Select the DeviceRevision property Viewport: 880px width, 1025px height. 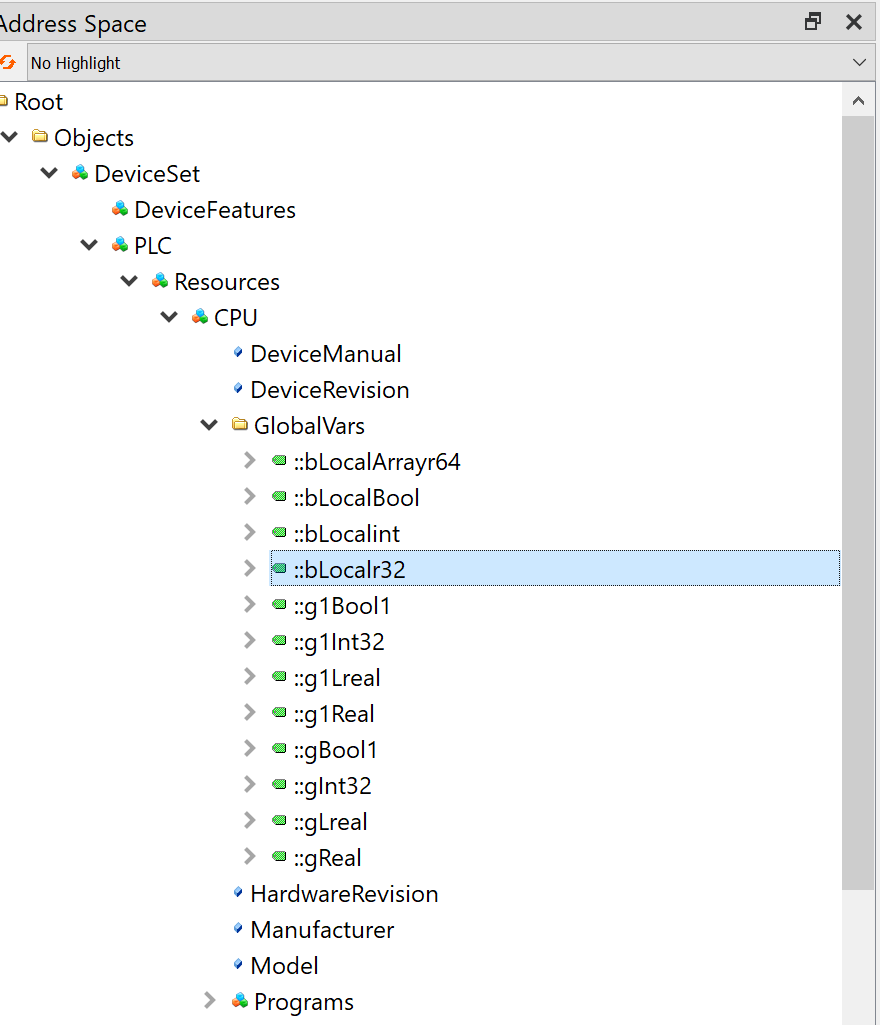tap(330, 390)
